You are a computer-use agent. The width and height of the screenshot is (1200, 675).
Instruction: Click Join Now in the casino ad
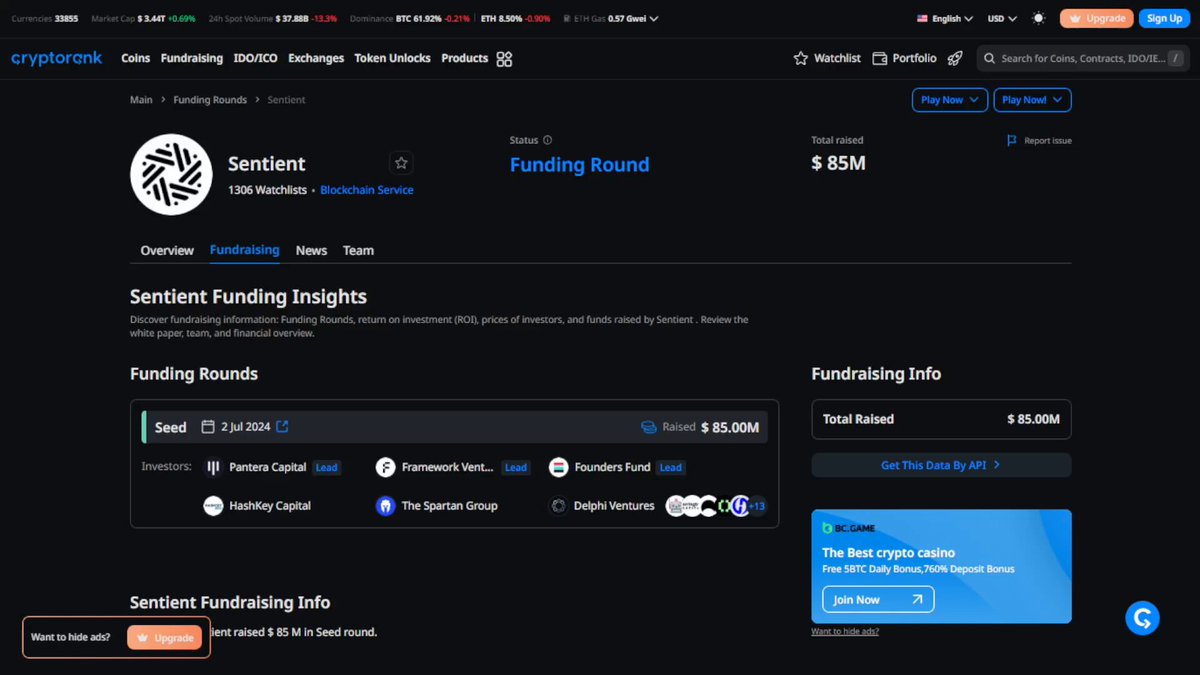tap(878, 600)
